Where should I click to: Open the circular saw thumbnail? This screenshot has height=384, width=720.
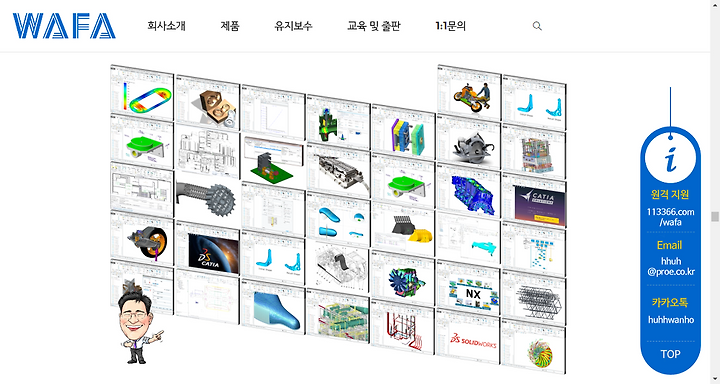click(468, 140)
